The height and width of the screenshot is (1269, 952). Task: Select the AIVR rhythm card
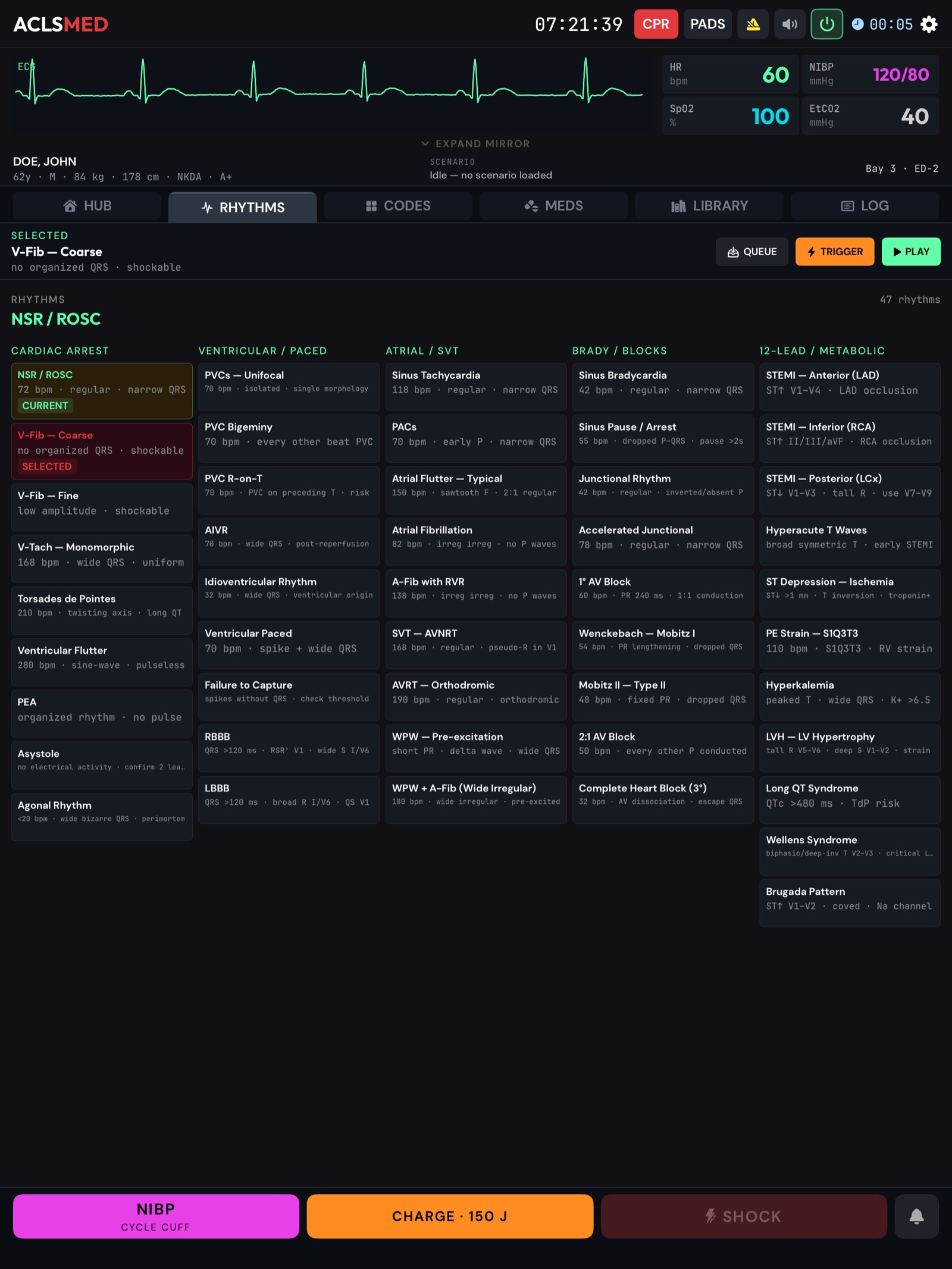point(289,542)
